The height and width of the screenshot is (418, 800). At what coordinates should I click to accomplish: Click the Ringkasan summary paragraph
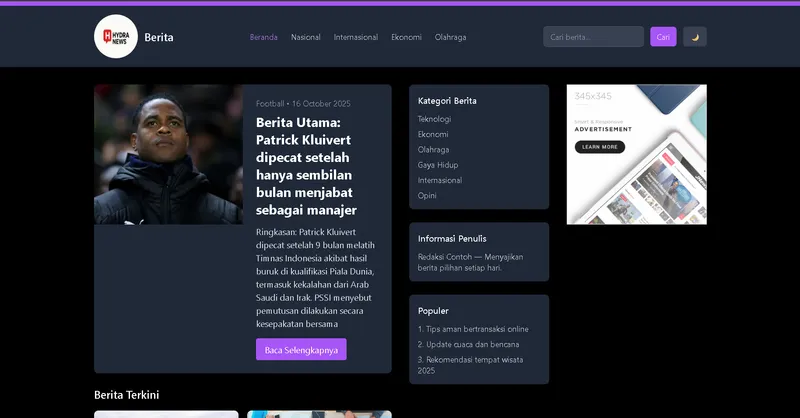(315, 278)
